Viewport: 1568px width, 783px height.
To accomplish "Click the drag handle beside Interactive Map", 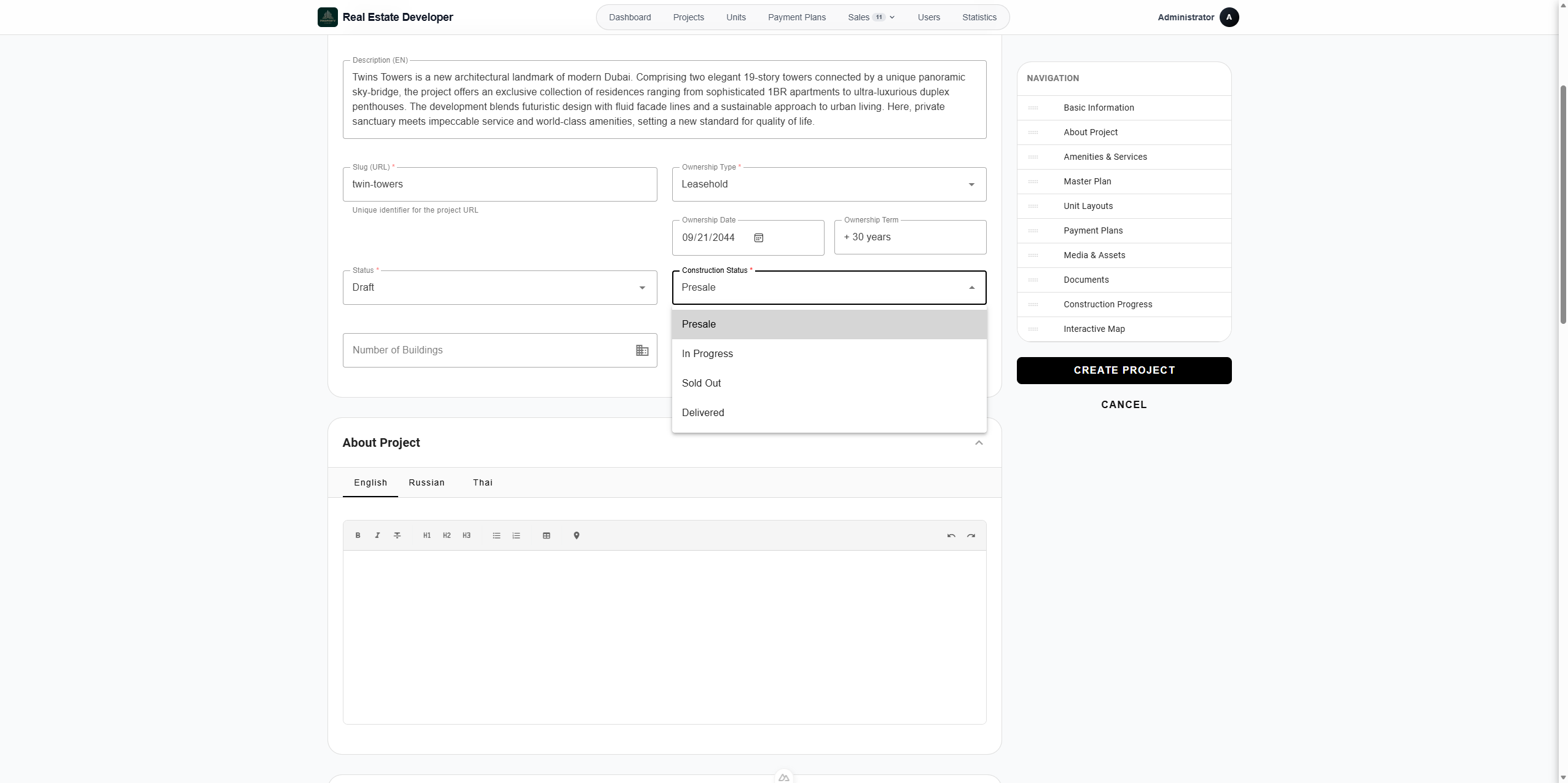I will click(x=1033, y=329).
